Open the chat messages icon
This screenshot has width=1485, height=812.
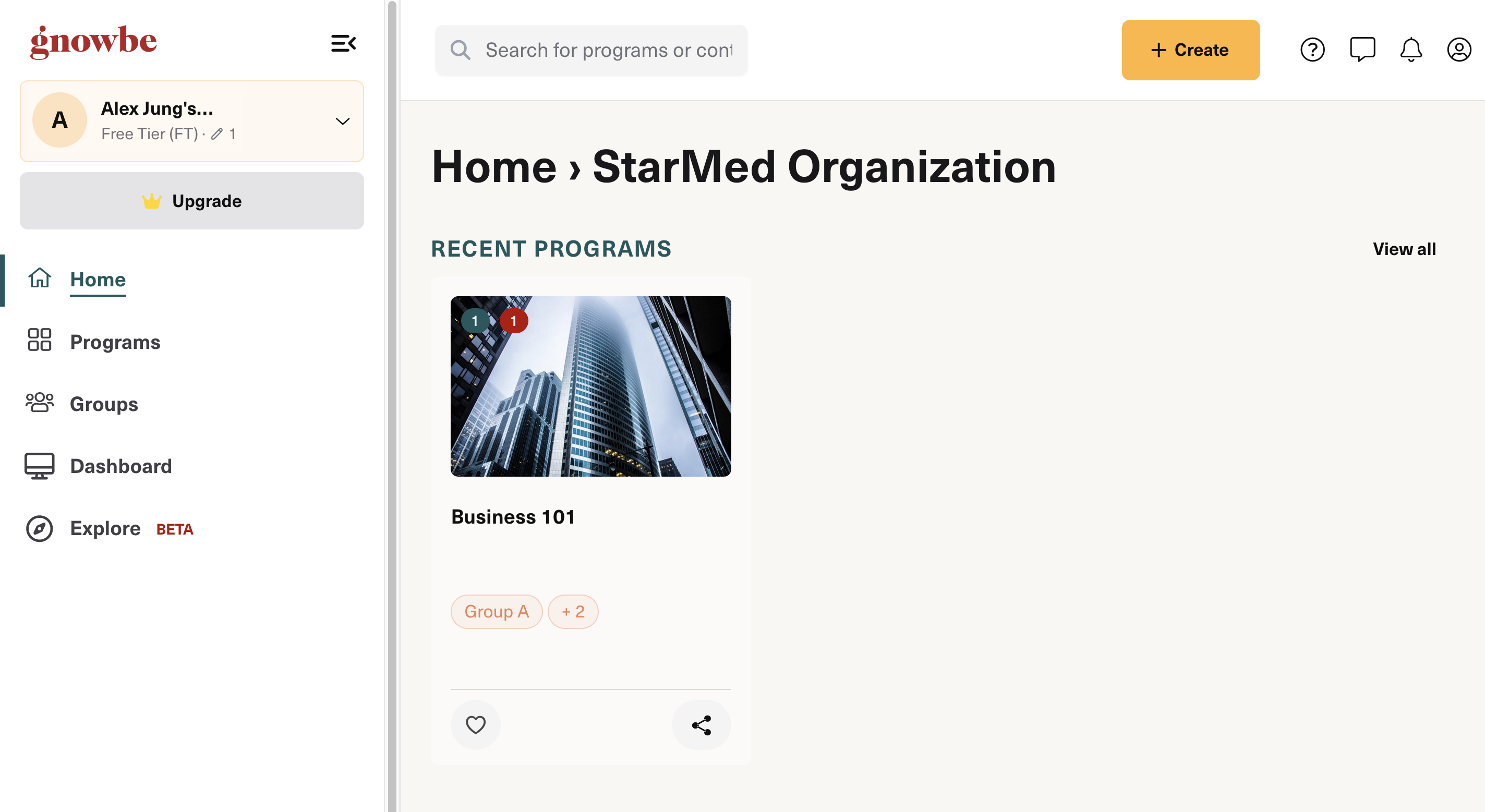[x=1362, y=50]
